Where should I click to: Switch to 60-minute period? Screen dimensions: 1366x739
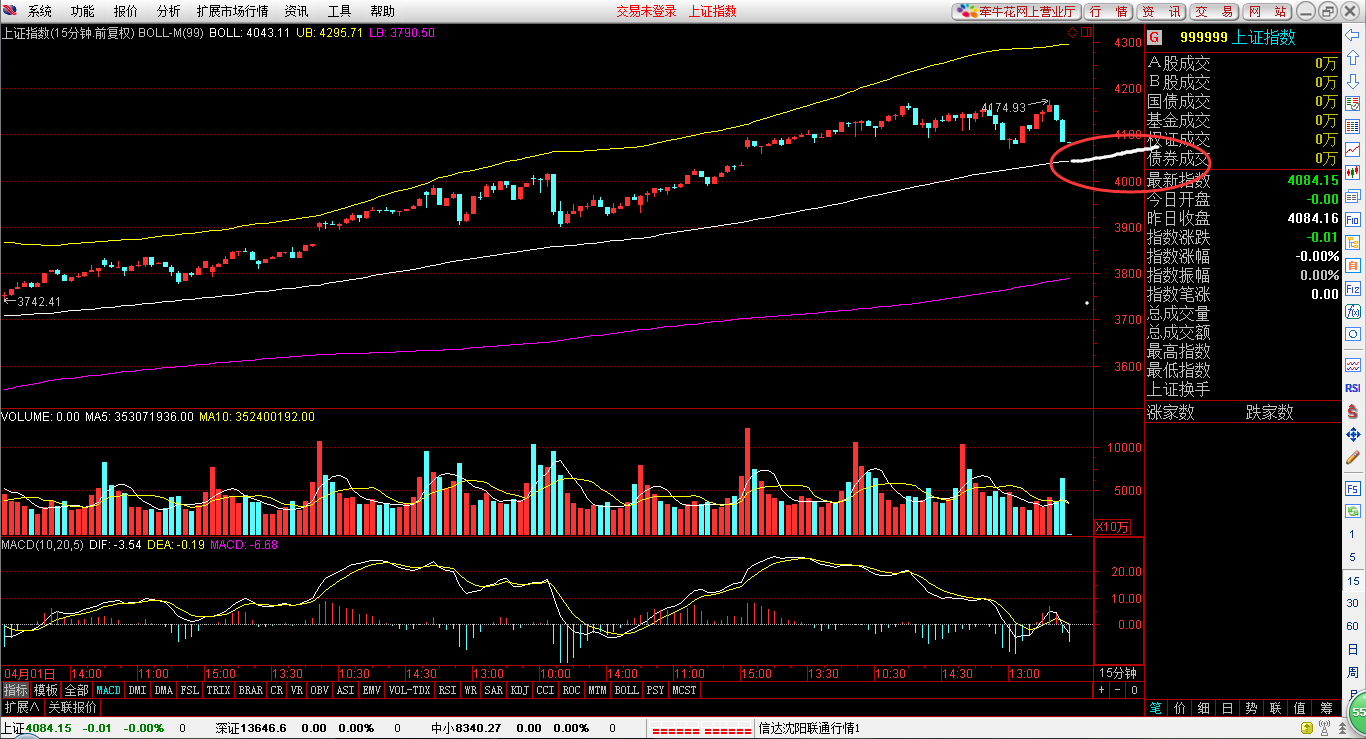[x=1353, y=627]
